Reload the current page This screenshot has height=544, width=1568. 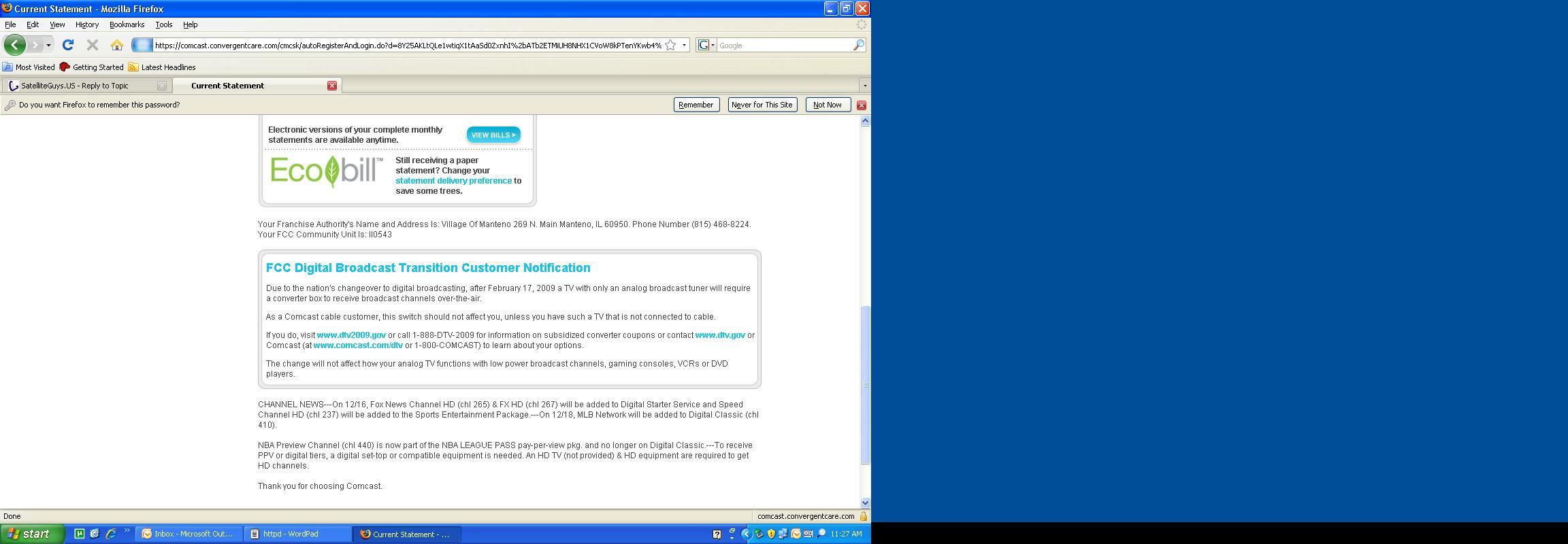pyautogui.click(x=67, y=45)
